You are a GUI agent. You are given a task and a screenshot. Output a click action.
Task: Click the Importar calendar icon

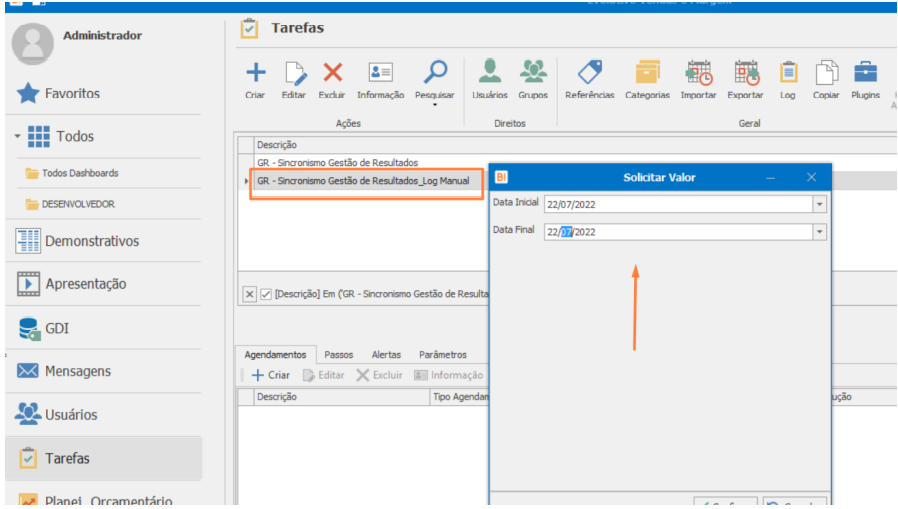[699, 73]
